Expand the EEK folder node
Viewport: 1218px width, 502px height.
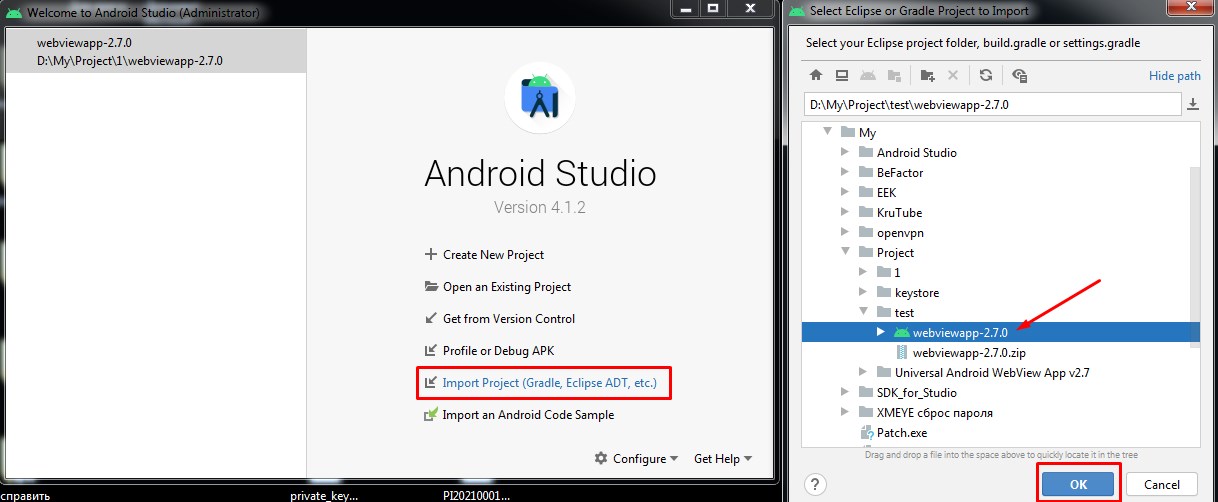pos(845,192)
